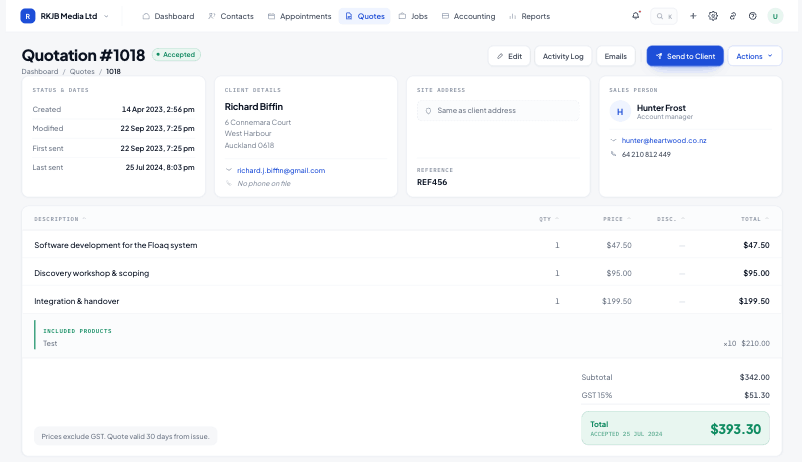Open richard.j.biffin@gmail.com link

pos(281,170)
